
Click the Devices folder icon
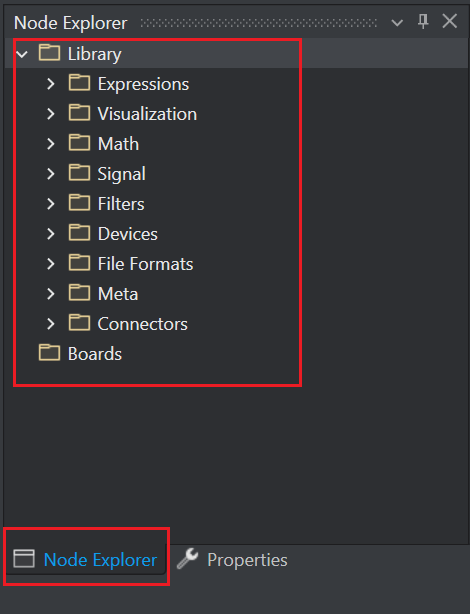click(80, 233)
